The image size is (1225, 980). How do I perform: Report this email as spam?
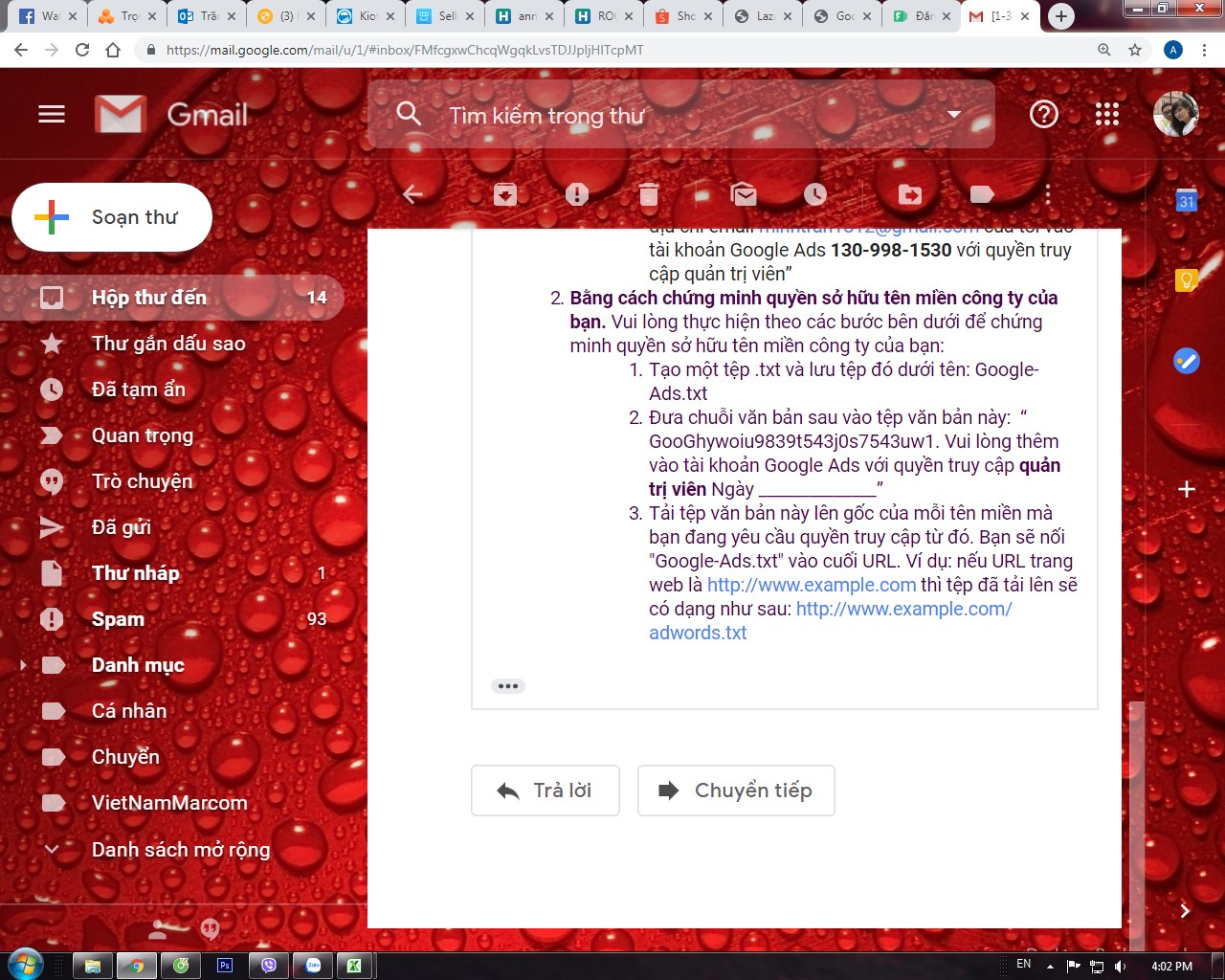click(x=577, y=195)
